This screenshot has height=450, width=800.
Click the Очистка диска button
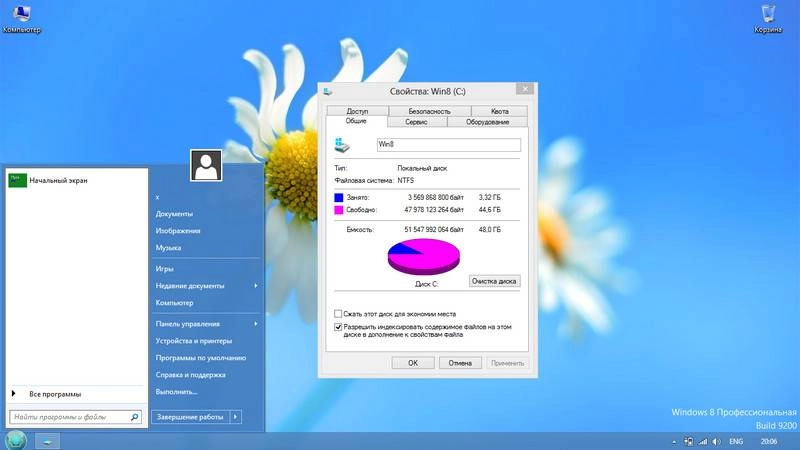coord(494,281)
